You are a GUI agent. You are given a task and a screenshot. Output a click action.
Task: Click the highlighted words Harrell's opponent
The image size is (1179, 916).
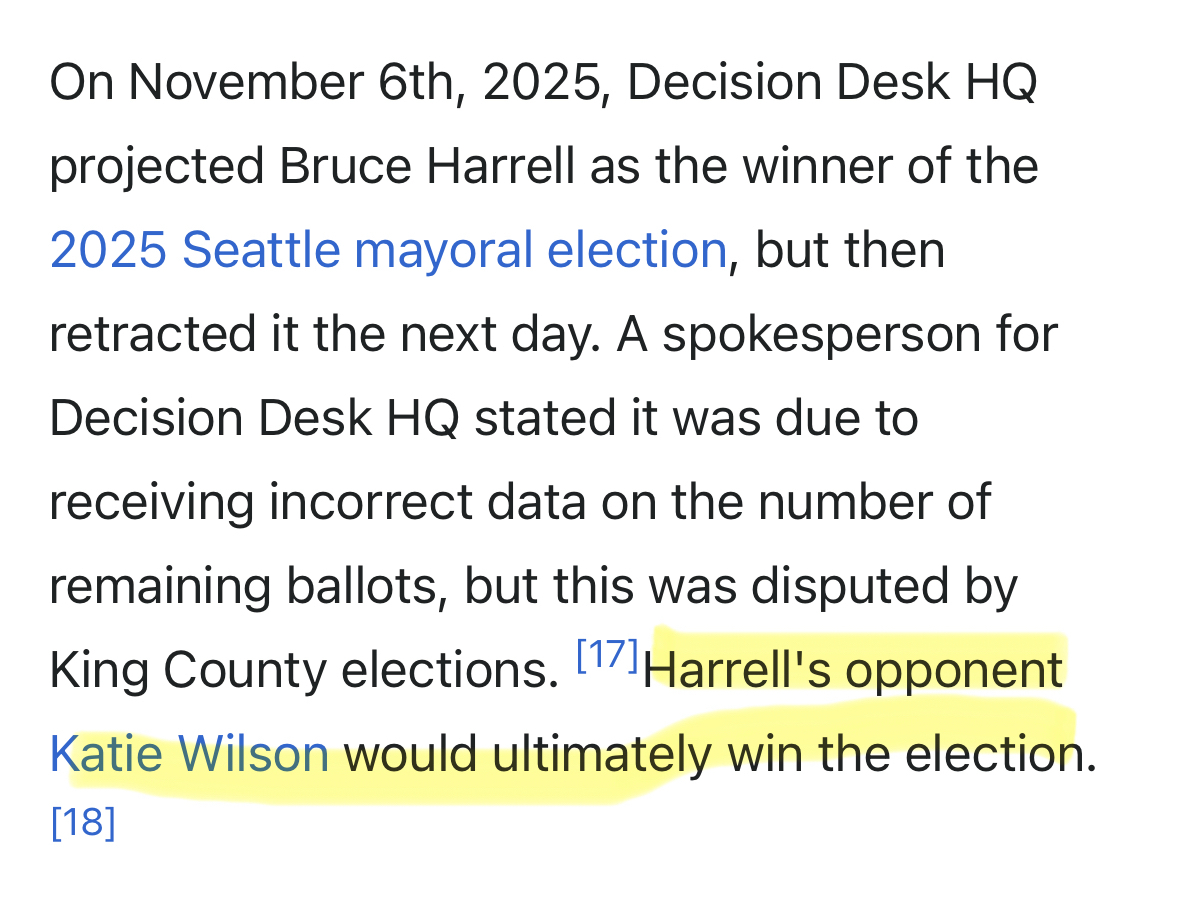[853, 670]
